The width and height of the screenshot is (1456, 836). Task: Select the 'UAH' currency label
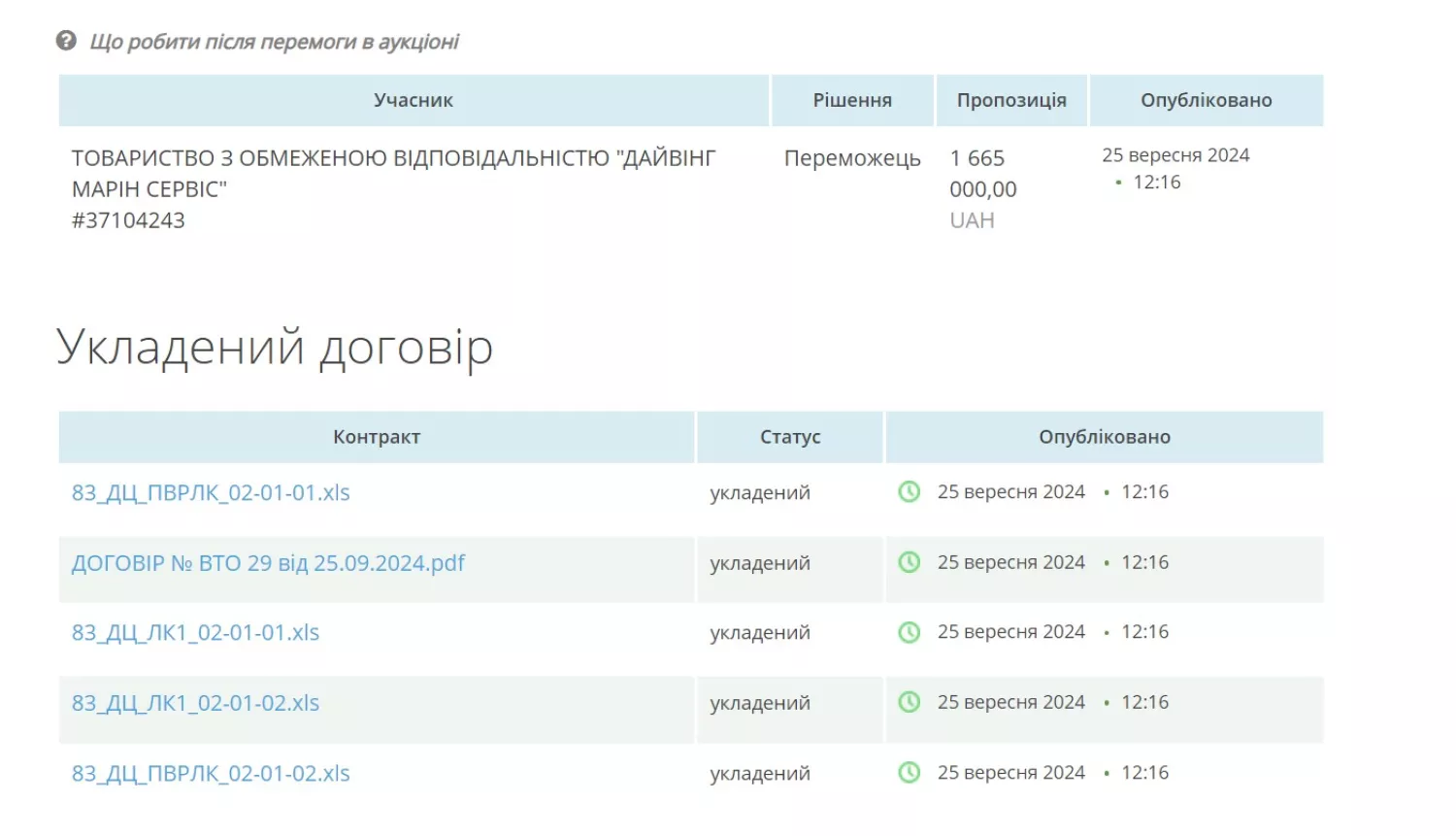point(973,220)
